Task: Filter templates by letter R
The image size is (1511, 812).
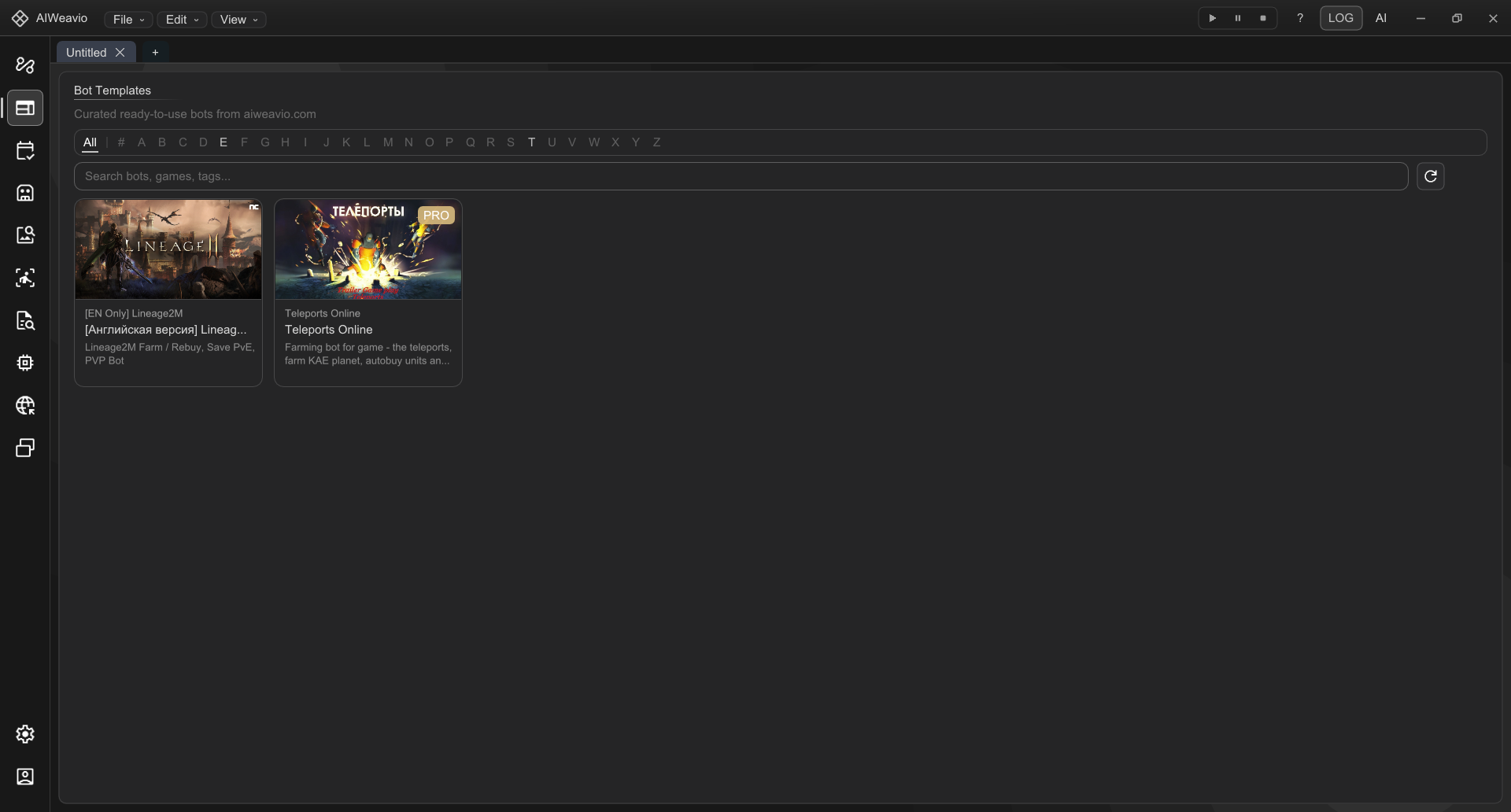Action: coord(490,142)
